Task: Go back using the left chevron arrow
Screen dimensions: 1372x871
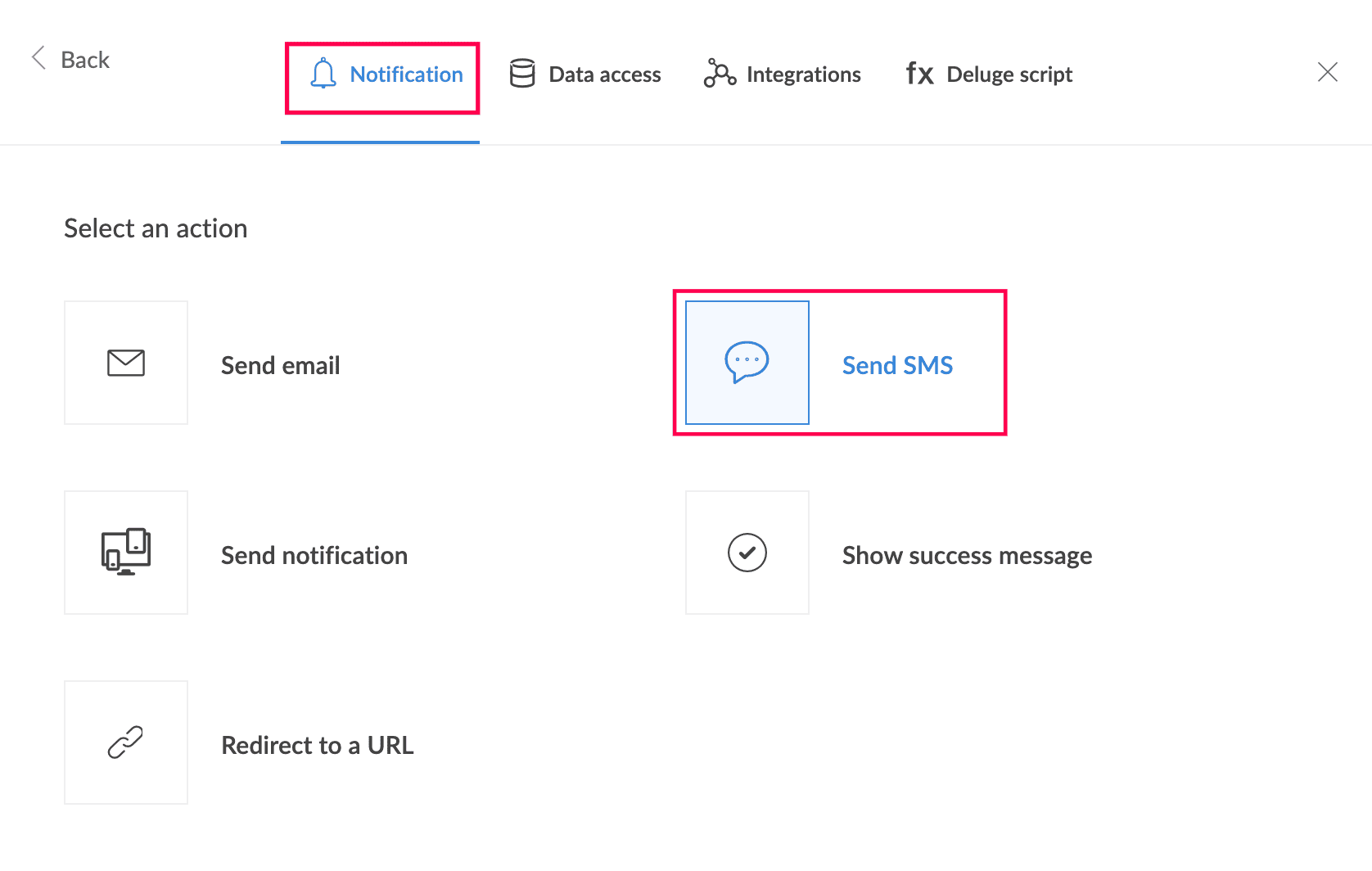Action: tap(38, 57)
